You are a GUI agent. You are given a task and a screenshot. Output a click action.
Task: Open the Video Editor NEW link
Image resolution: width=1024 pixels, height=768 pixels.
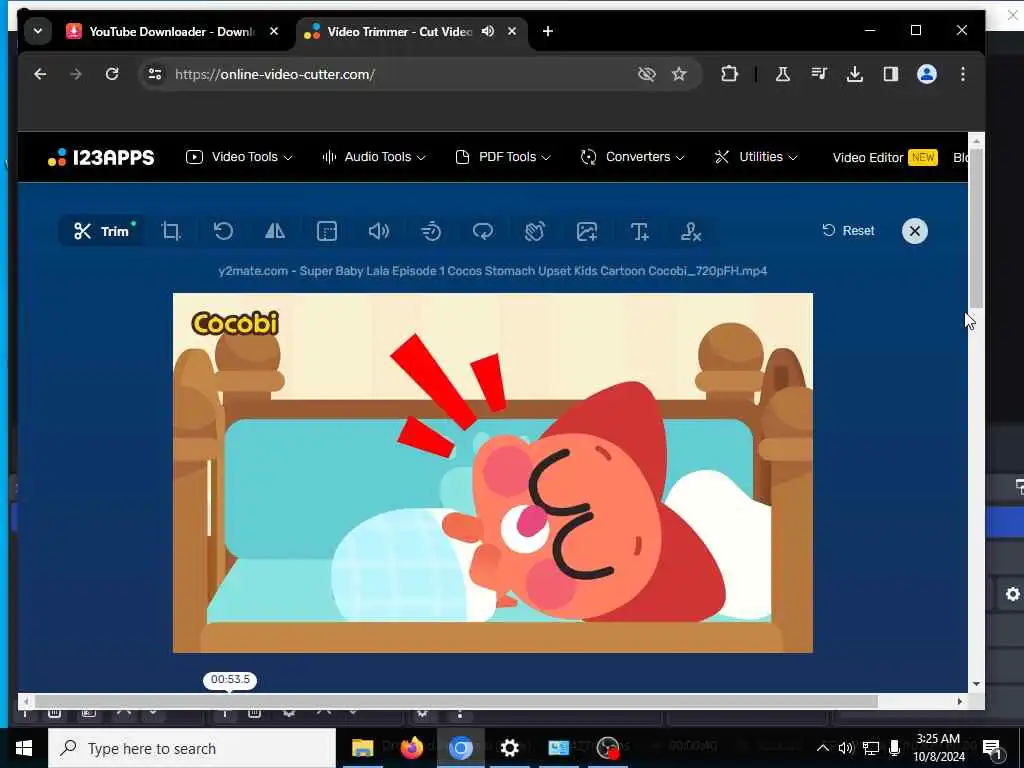tap(885, 157)
